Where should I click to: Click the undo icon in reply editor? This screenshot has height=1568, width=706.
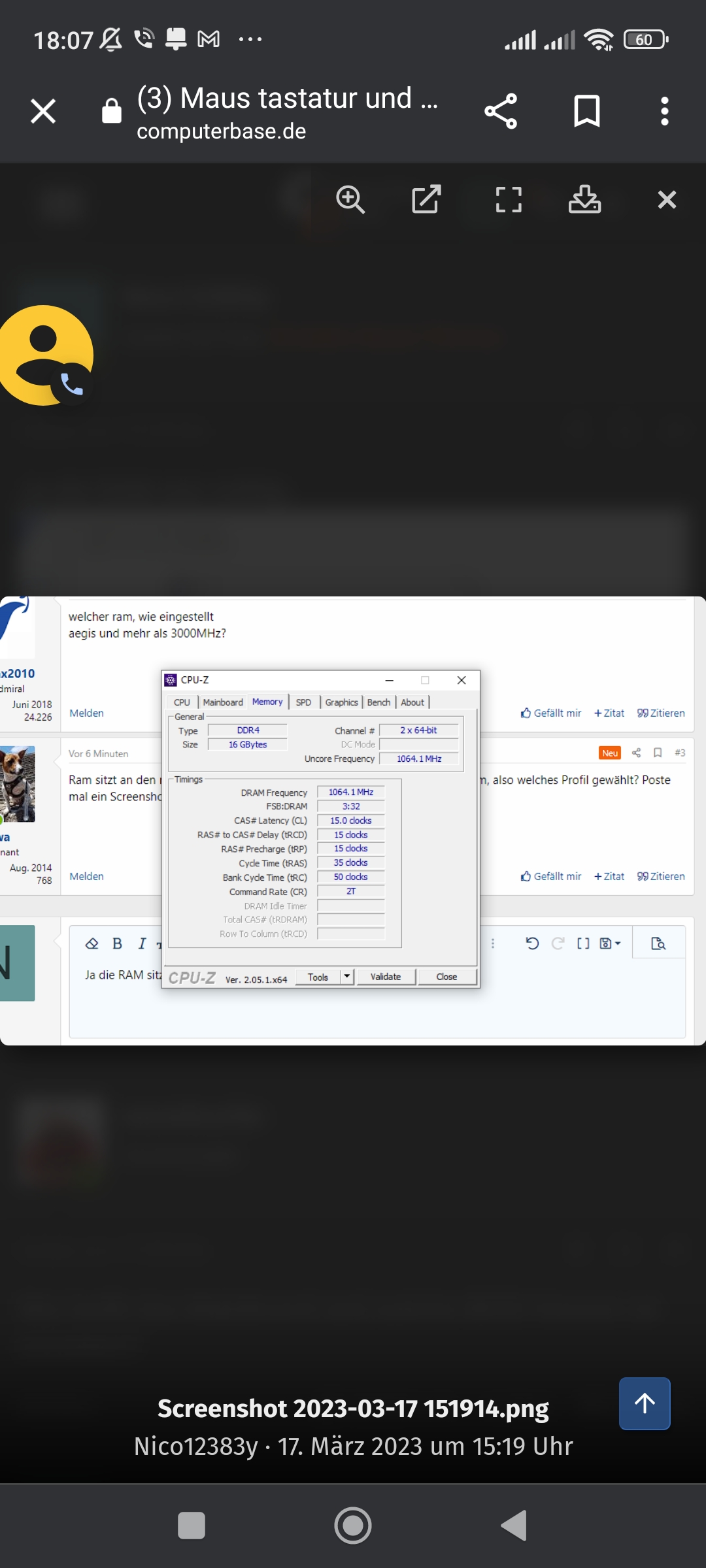click(532, 943)
